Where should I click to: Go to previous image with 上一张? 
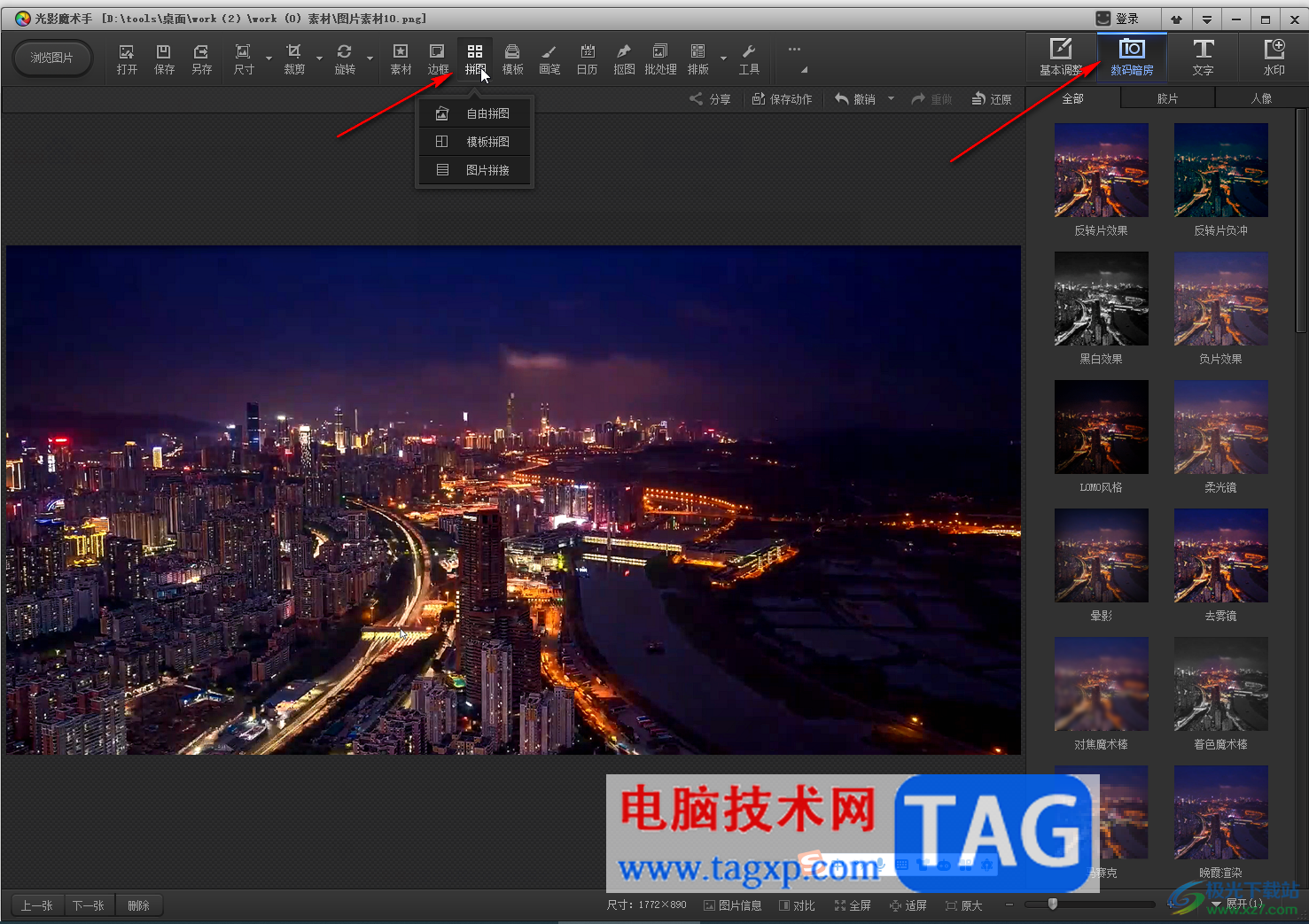pyautogui.click(x=37, y=905)
